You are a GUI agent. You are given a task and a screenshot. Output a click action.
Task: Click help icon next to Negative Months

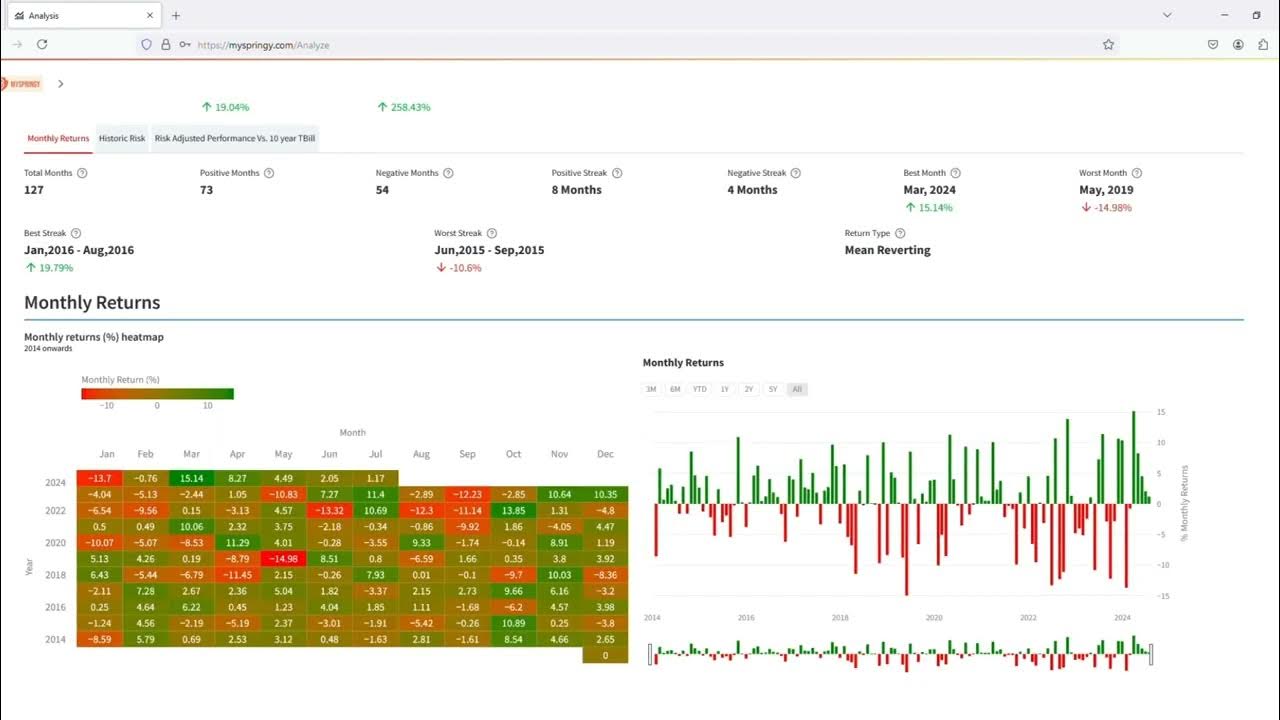point(448,173)
